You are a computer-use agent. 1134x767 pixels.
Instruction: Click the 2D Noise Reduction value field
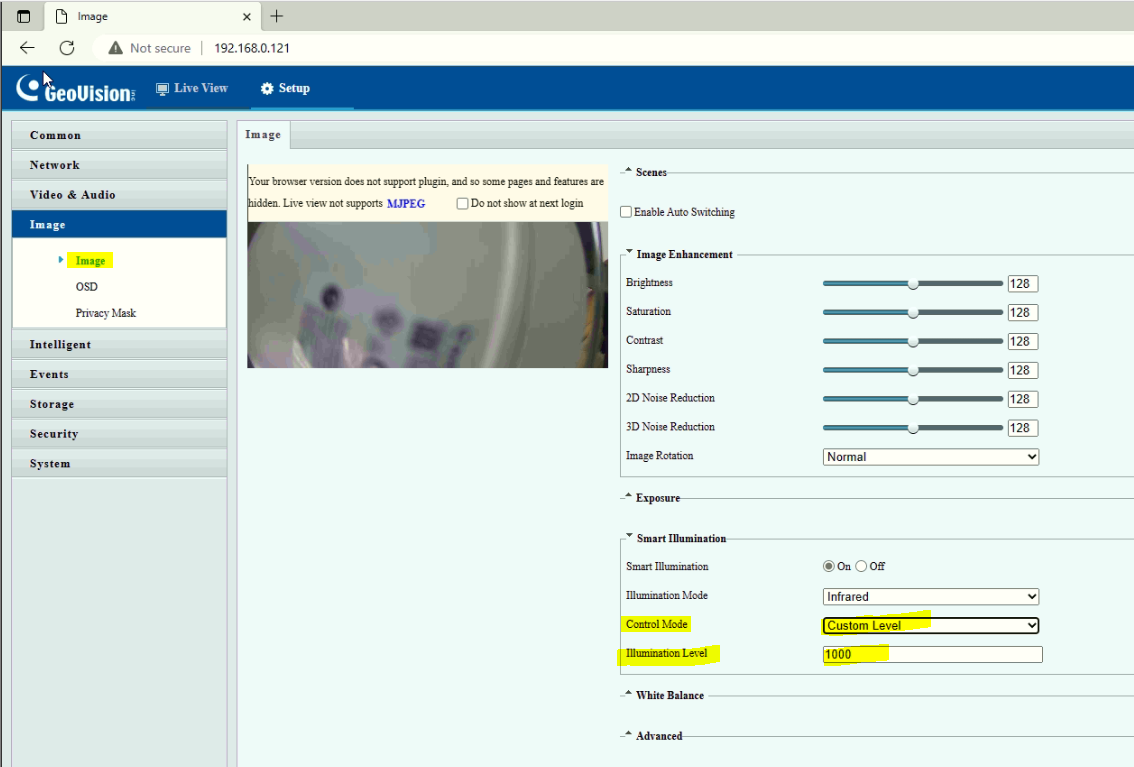[1023, 399]
